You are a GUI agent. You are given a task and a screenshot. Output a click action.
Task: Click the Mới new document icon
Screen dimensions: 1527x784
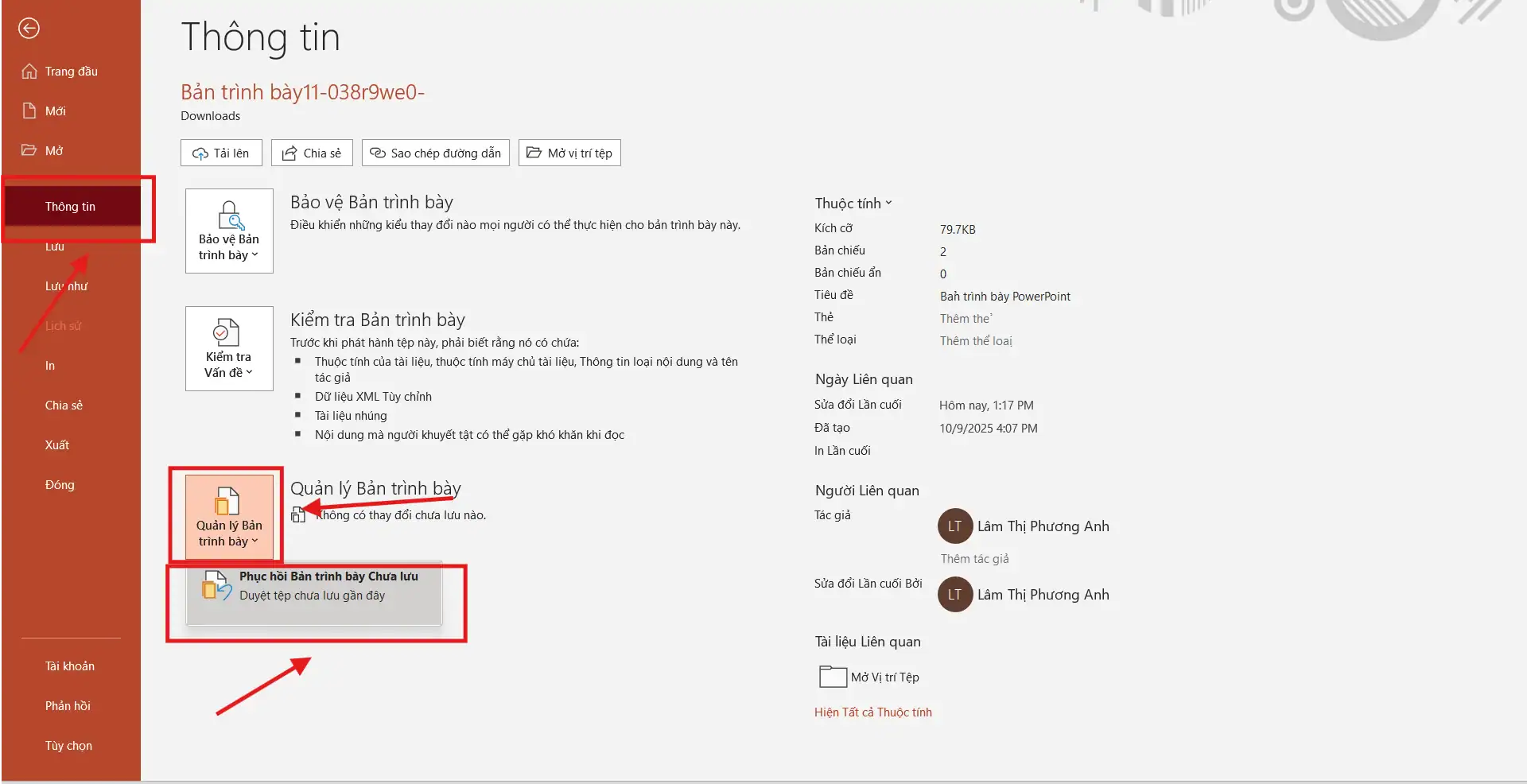[x=29, y=111]
